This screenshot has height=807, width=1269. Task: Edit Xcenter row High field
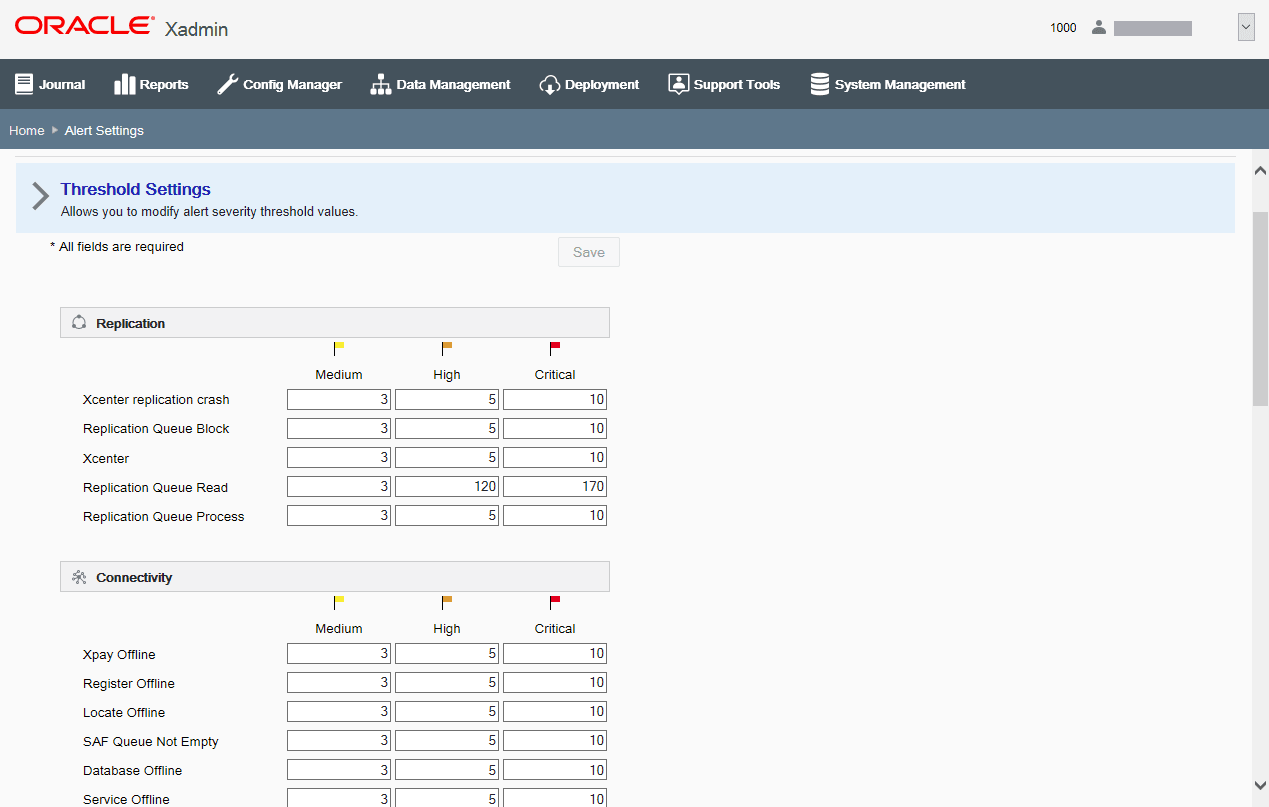click(x=447, y=458)
